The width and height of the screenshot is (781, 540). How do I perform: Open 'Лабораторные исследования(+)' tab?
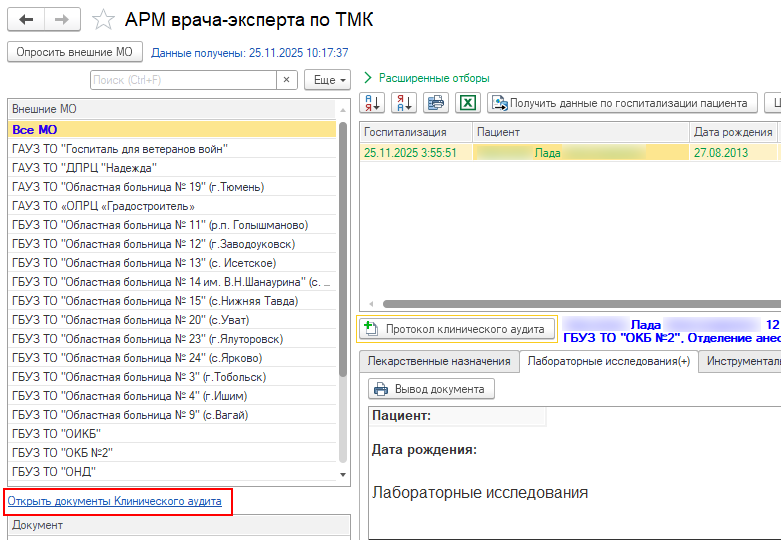[x=608, y=361]
